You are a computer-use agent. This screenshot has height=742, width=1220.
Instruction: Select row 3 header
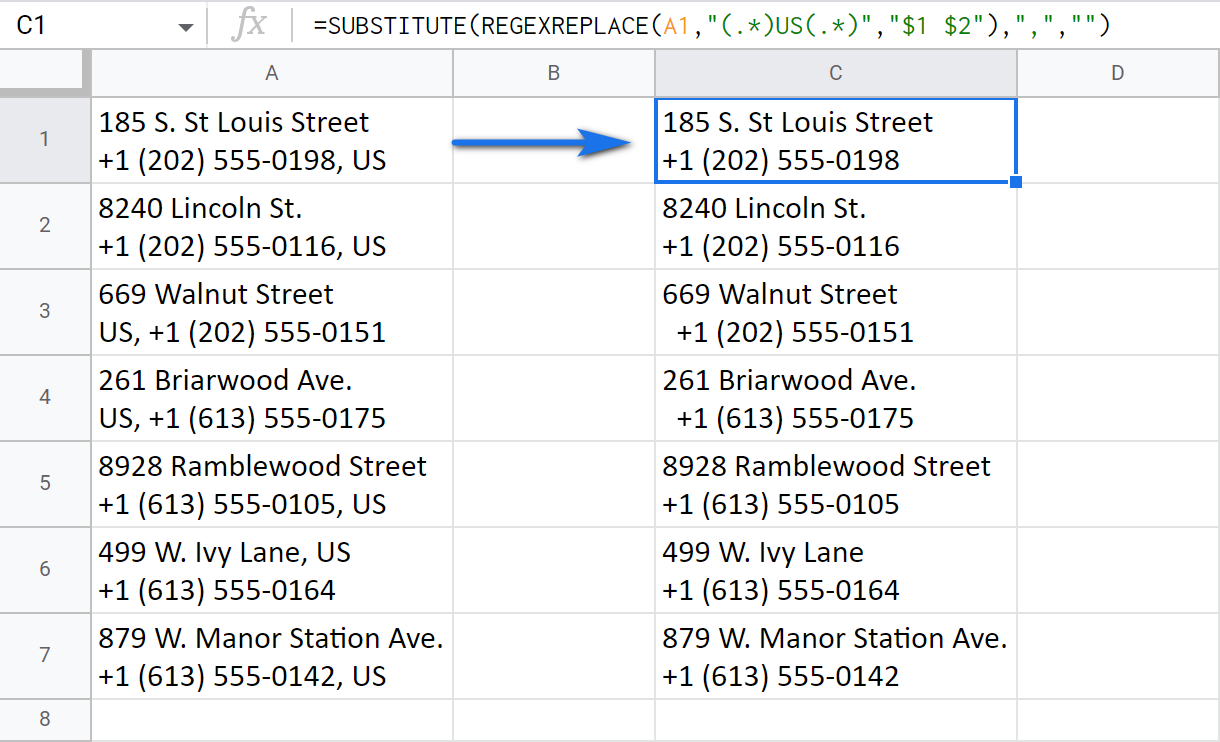[45, 312]
